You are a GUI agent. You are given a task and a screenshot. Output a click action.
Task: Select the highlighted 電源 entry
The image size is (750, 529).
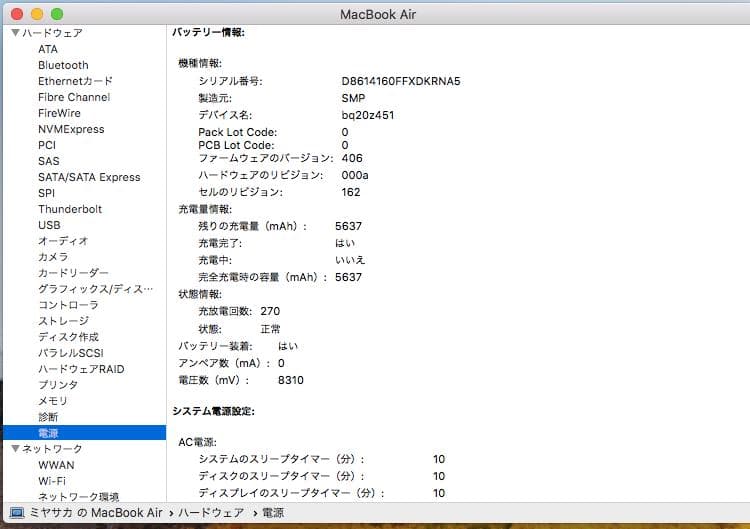85,433
